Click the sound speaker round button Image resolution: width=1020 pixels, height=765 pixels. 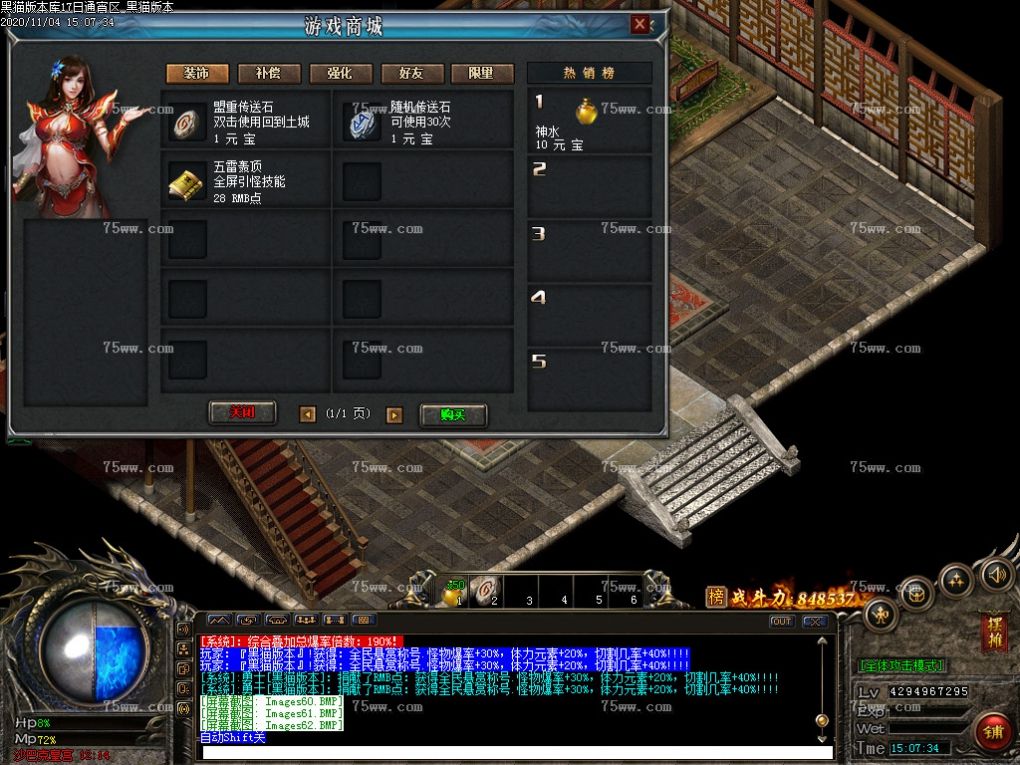997,575
